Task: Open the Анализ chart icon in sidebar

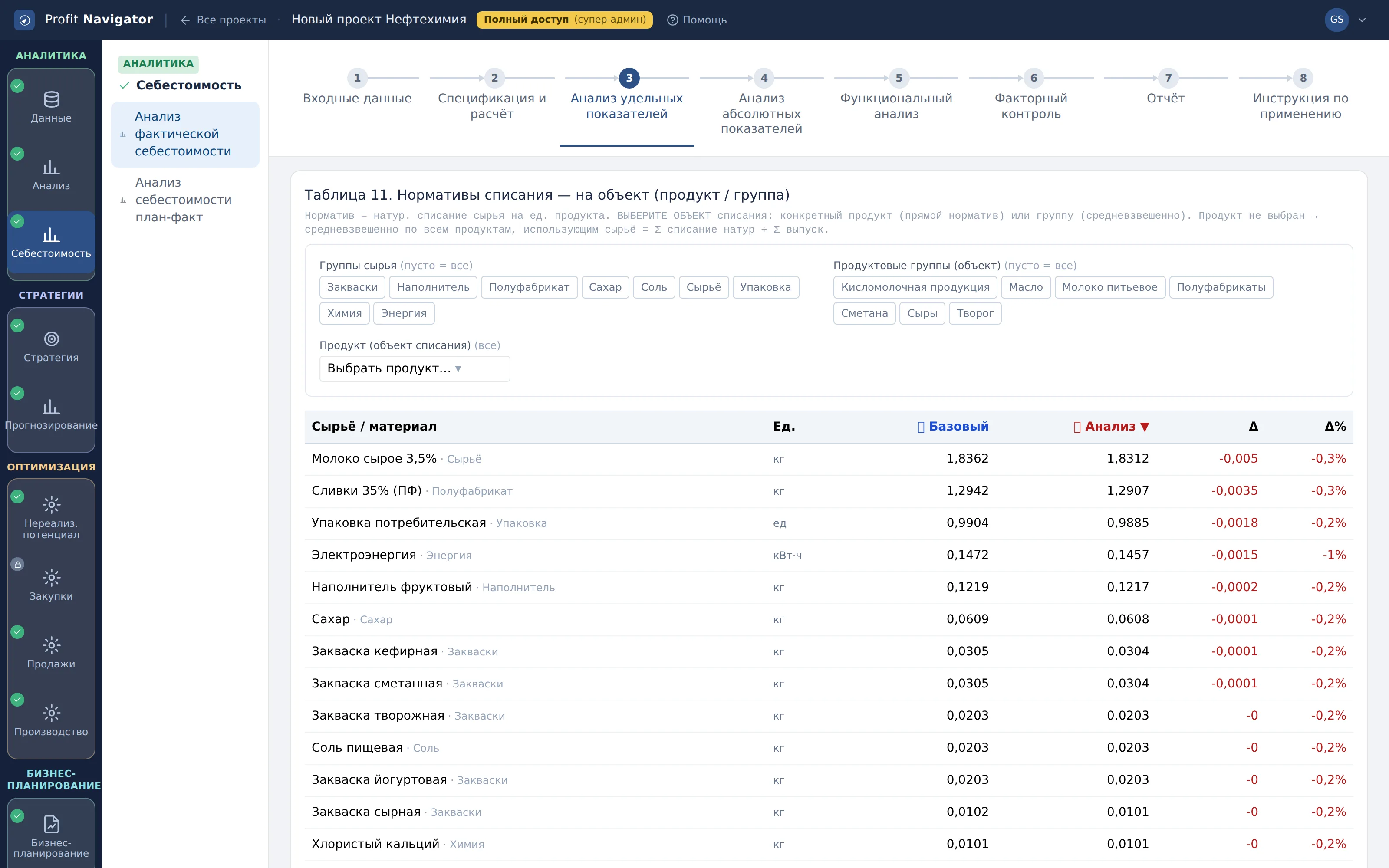Action: [51, 168]
